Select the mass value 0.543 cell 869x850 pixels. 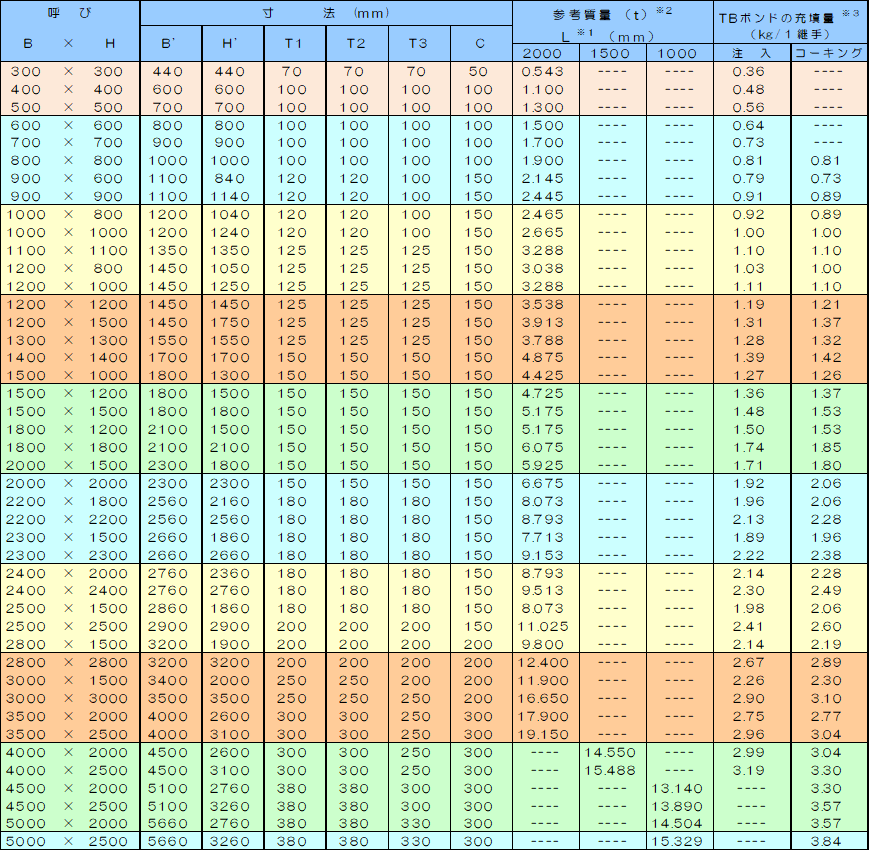coord(545,71)
